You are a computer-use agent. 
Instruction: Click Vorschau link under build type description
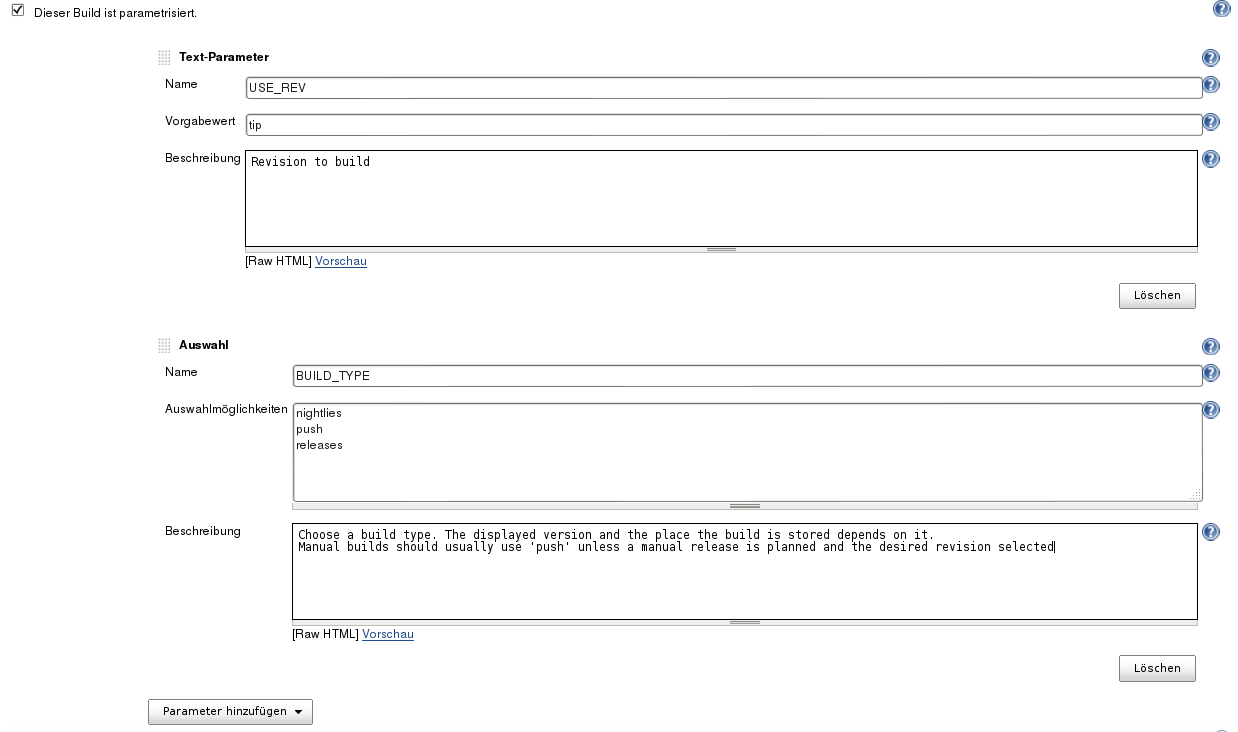click(388, 634)
